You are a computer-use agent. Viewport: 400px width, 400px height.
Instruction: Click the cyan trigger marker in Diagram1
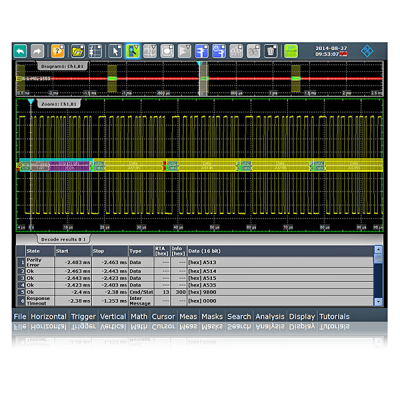click(x=199, y=63)
